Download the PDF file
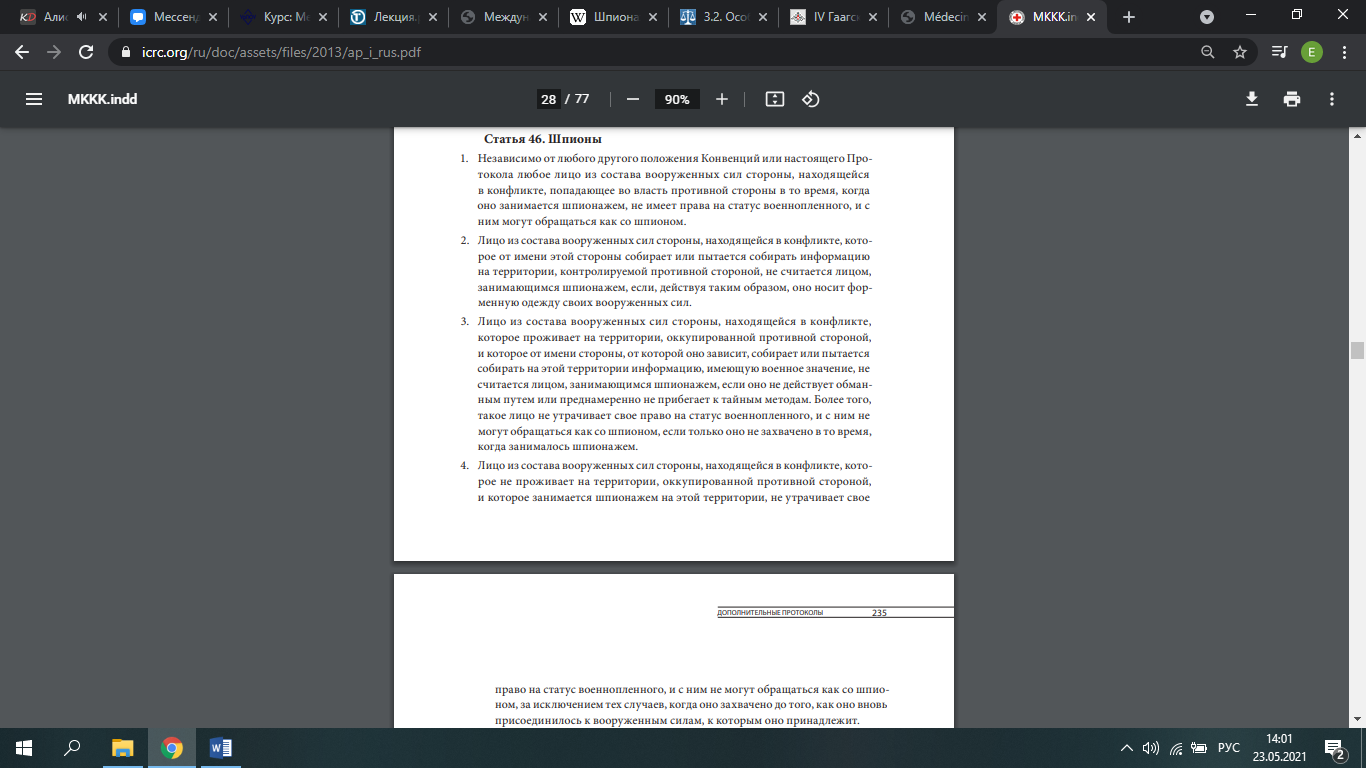1366x768 pixels. pyautogui.click(x=1251, y=99)
